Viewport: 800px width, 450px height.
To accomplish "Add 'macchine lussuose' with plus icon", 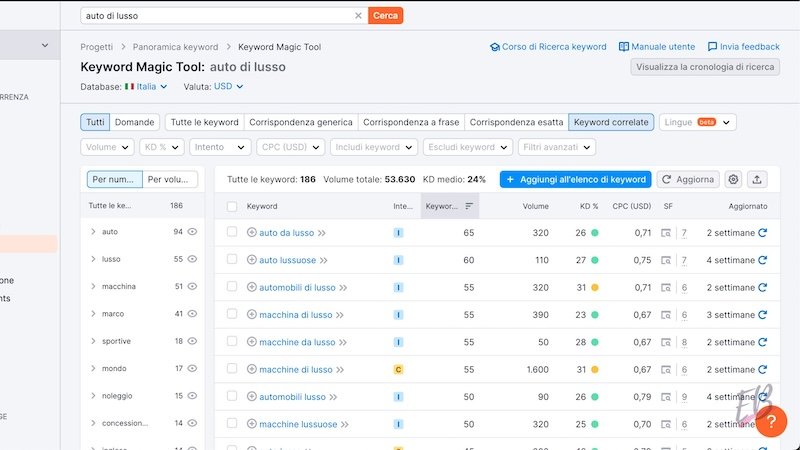I will tap(252, 424).
